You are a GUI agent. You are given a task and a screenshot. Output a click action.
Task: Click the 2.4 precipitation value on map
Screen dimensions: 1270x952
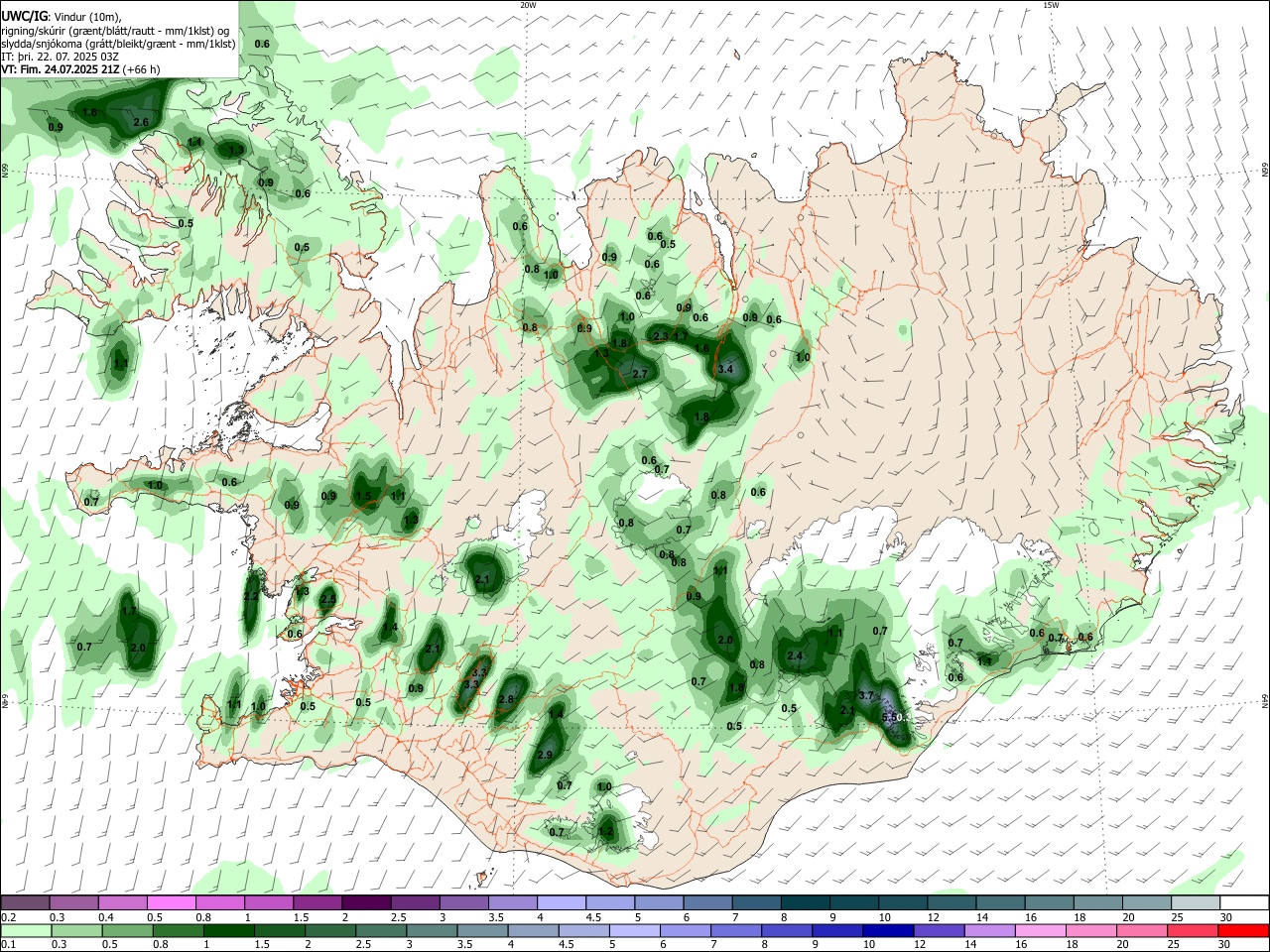[795, 656]
